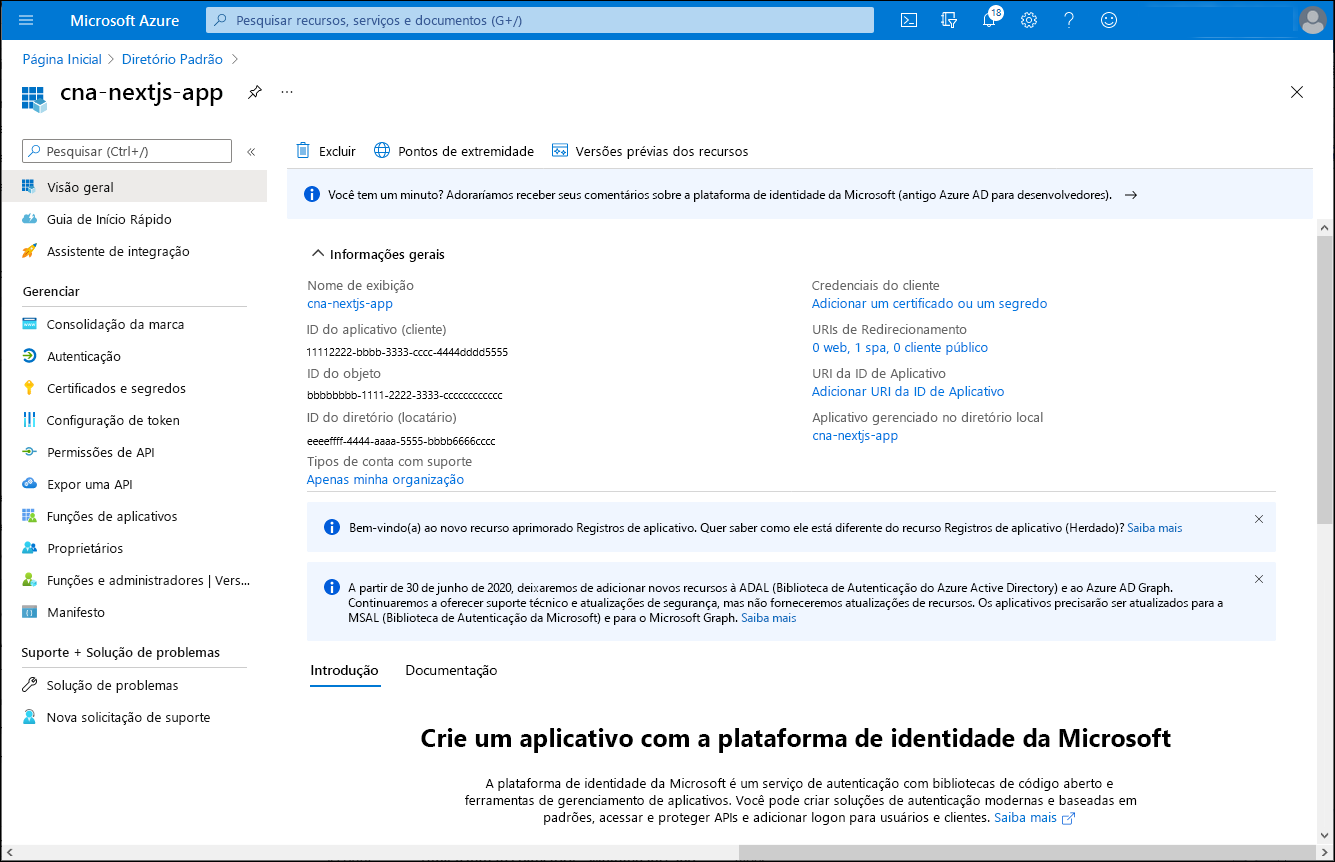Click Página Inicial breadcrumb

[62, 59]
